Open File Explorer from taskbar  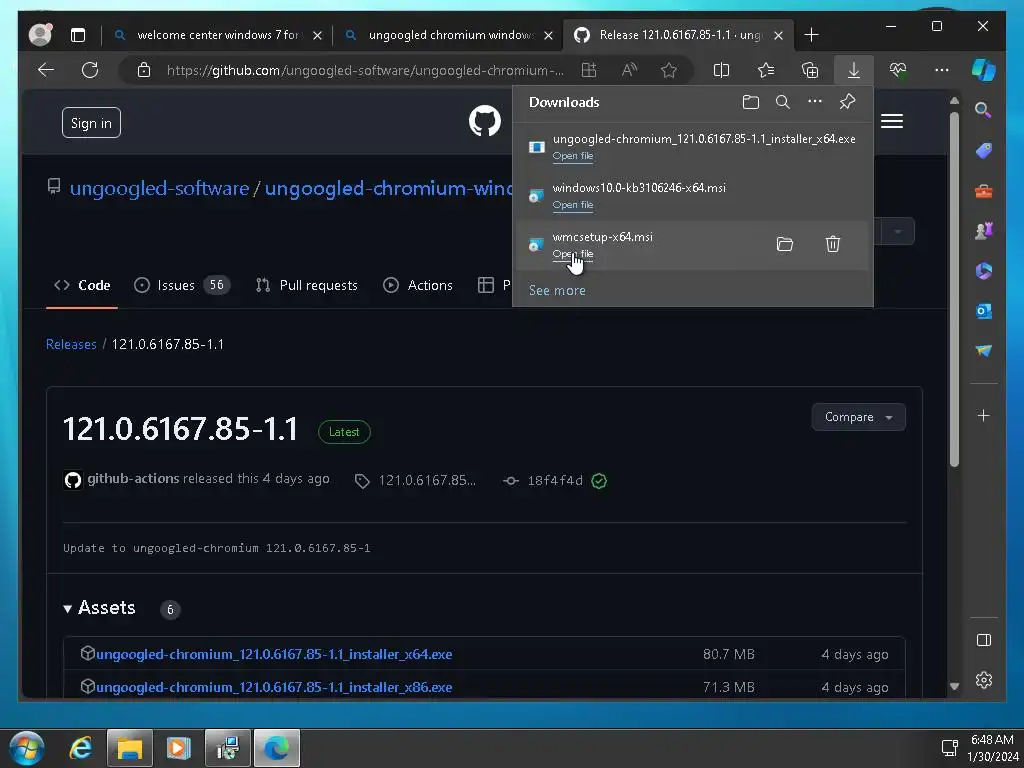[x=129, y=748]
